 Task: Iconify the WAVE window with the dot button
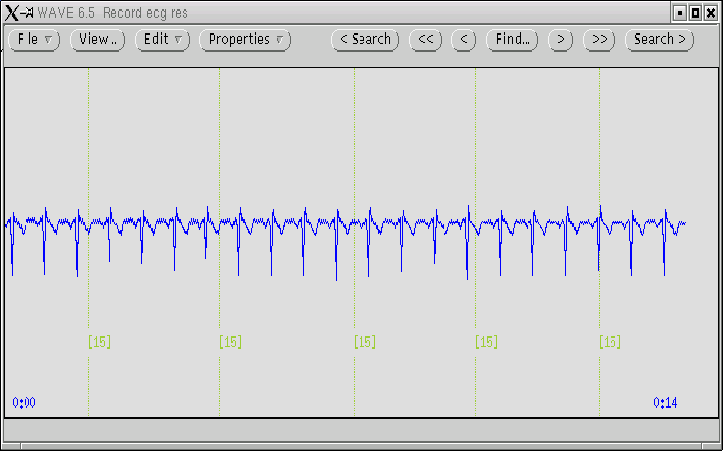coord(679,13)
